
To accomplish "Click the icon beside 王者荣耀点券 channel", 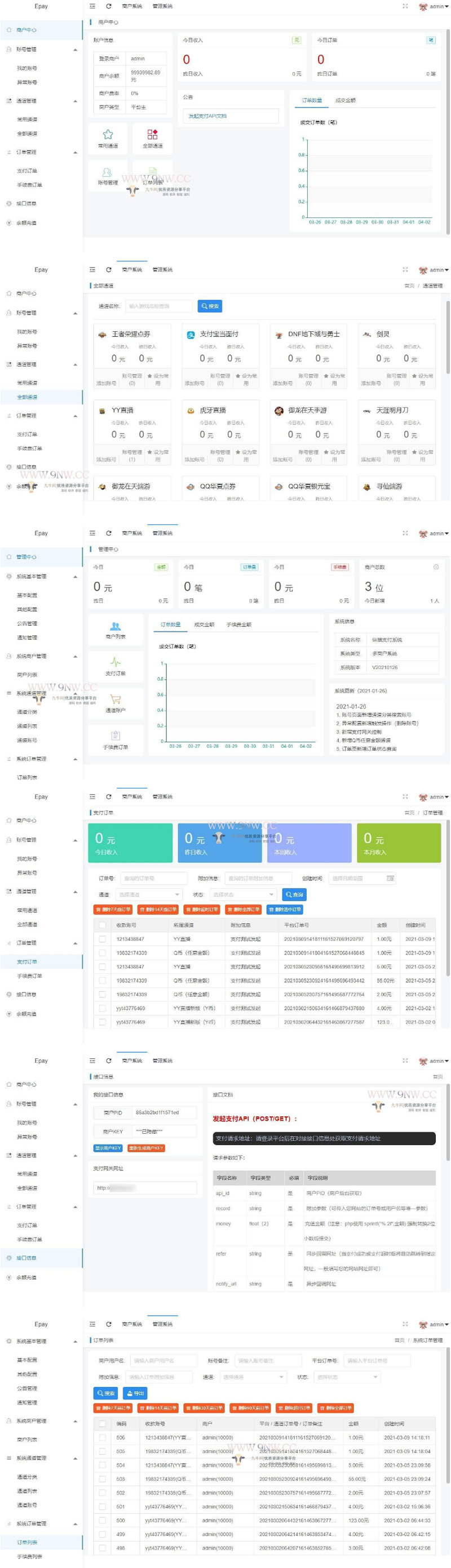I will coord(103,335).
